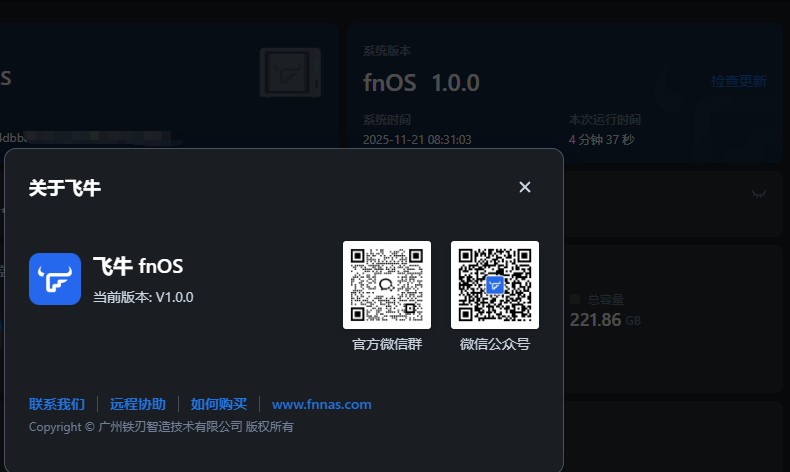This screenshot has width=790, height=472.
Task: Close the 关于飞牛 dialog
Action: (524, 187)
